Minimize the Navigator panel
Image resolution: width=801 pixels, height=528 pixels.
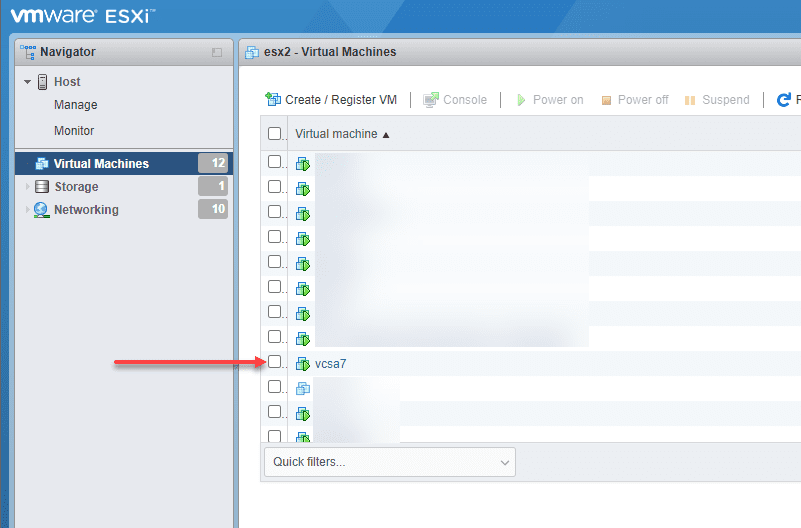[217, 52]
